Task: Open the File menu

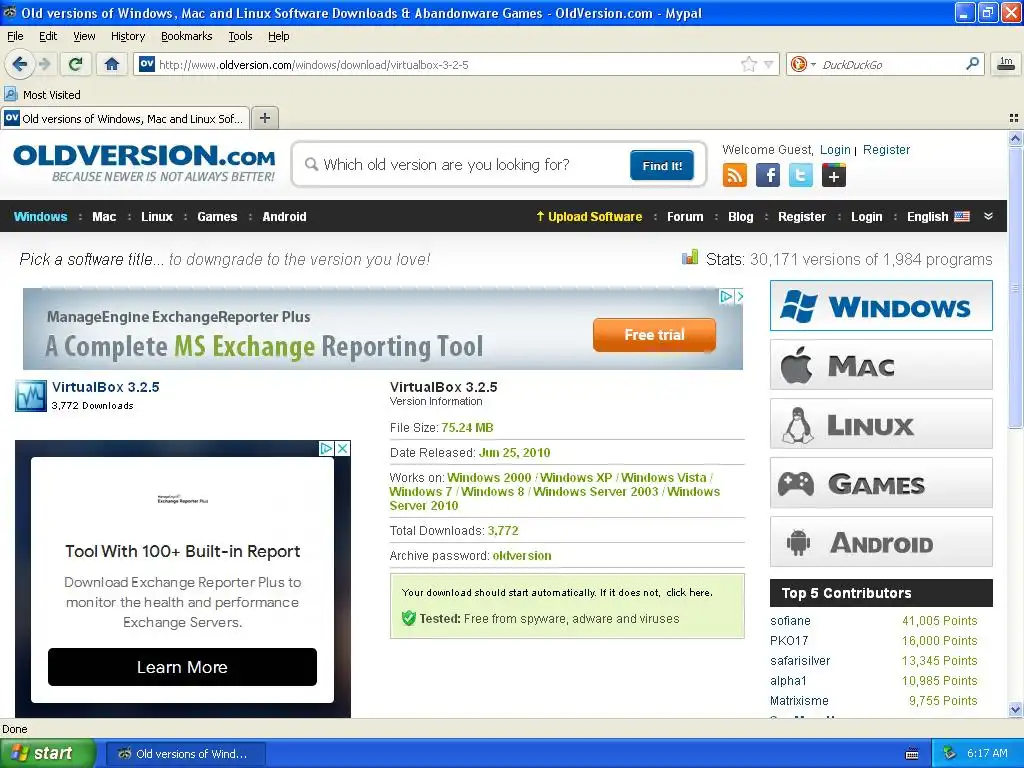Action: click(x=15, y=36)
